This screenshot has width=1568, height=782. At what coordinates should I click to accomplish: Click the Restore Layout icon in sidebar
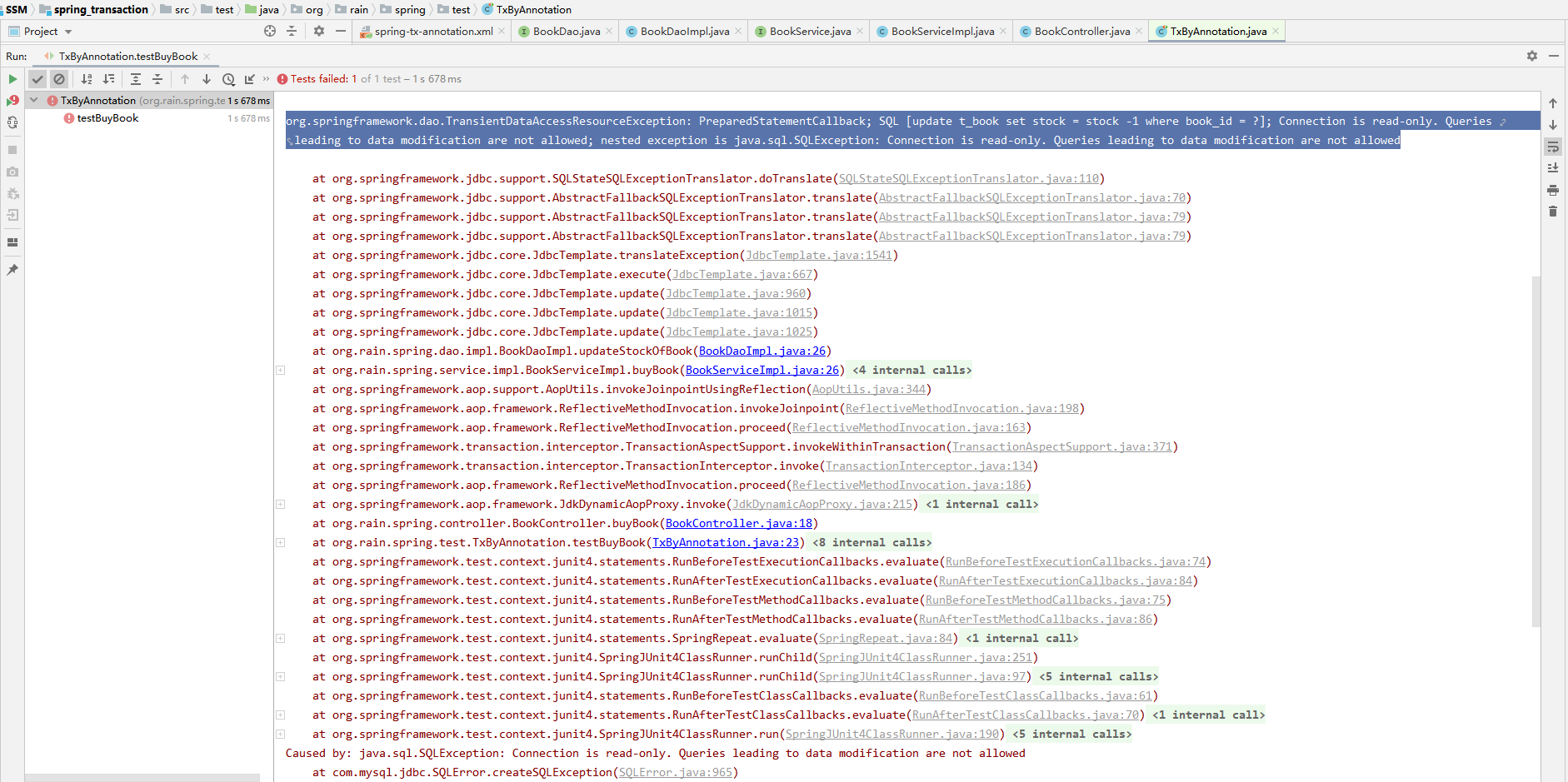tap(12, 242)
